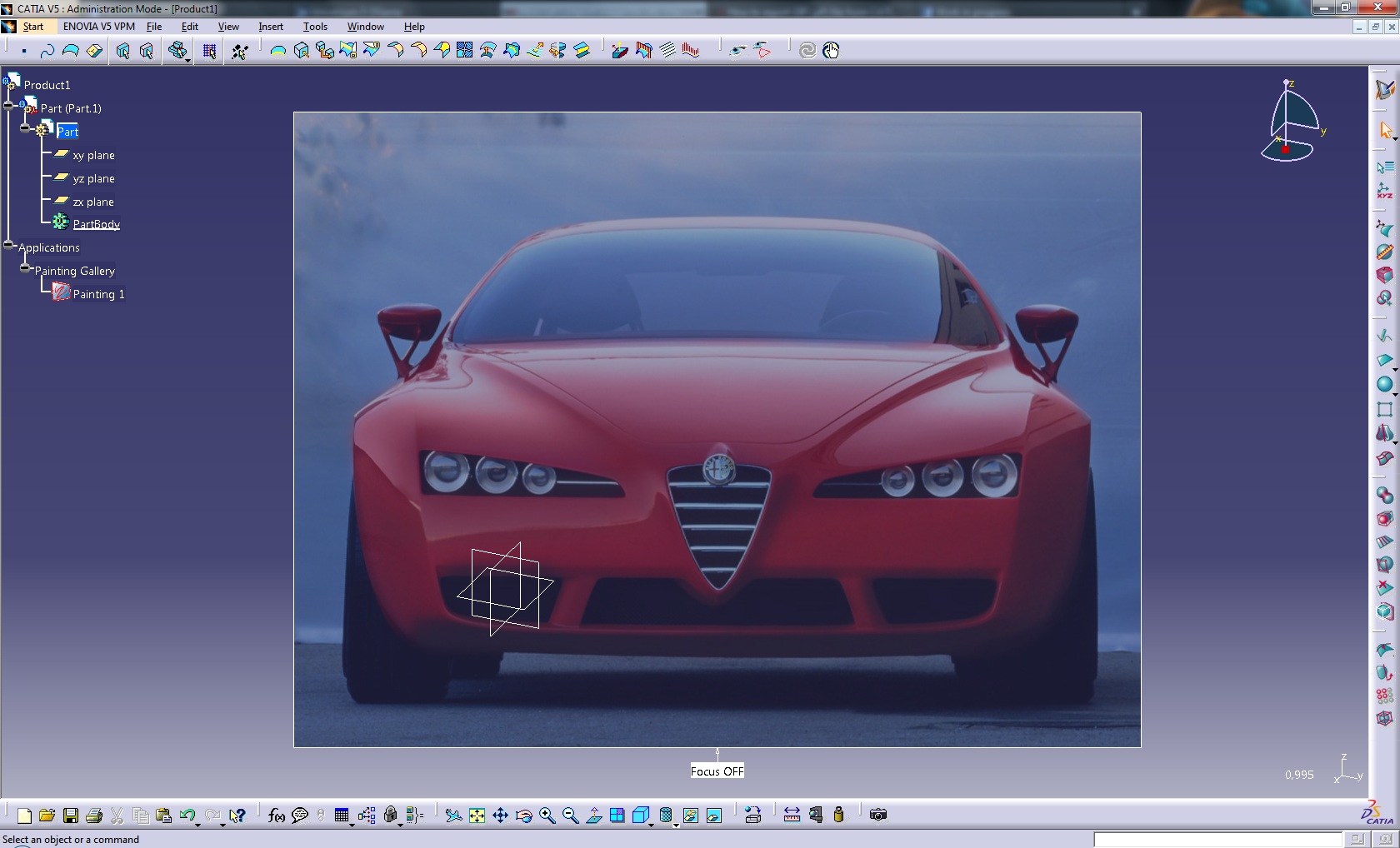
Task: Activate the Rotate view tool
Action: [524, 816]
